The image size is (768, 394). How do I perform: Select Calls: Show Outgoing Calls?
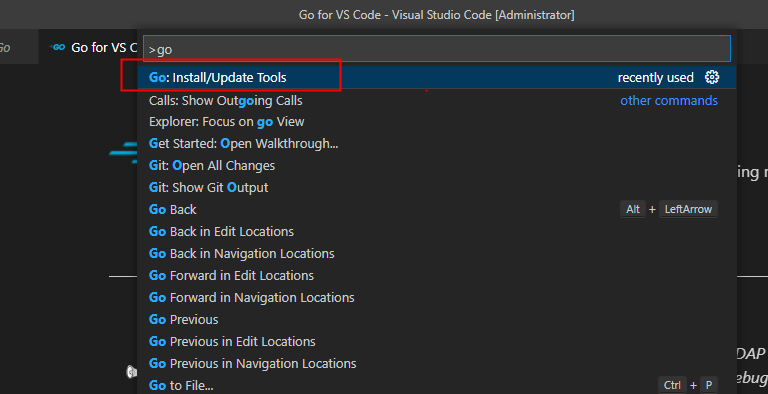(437, 100)
